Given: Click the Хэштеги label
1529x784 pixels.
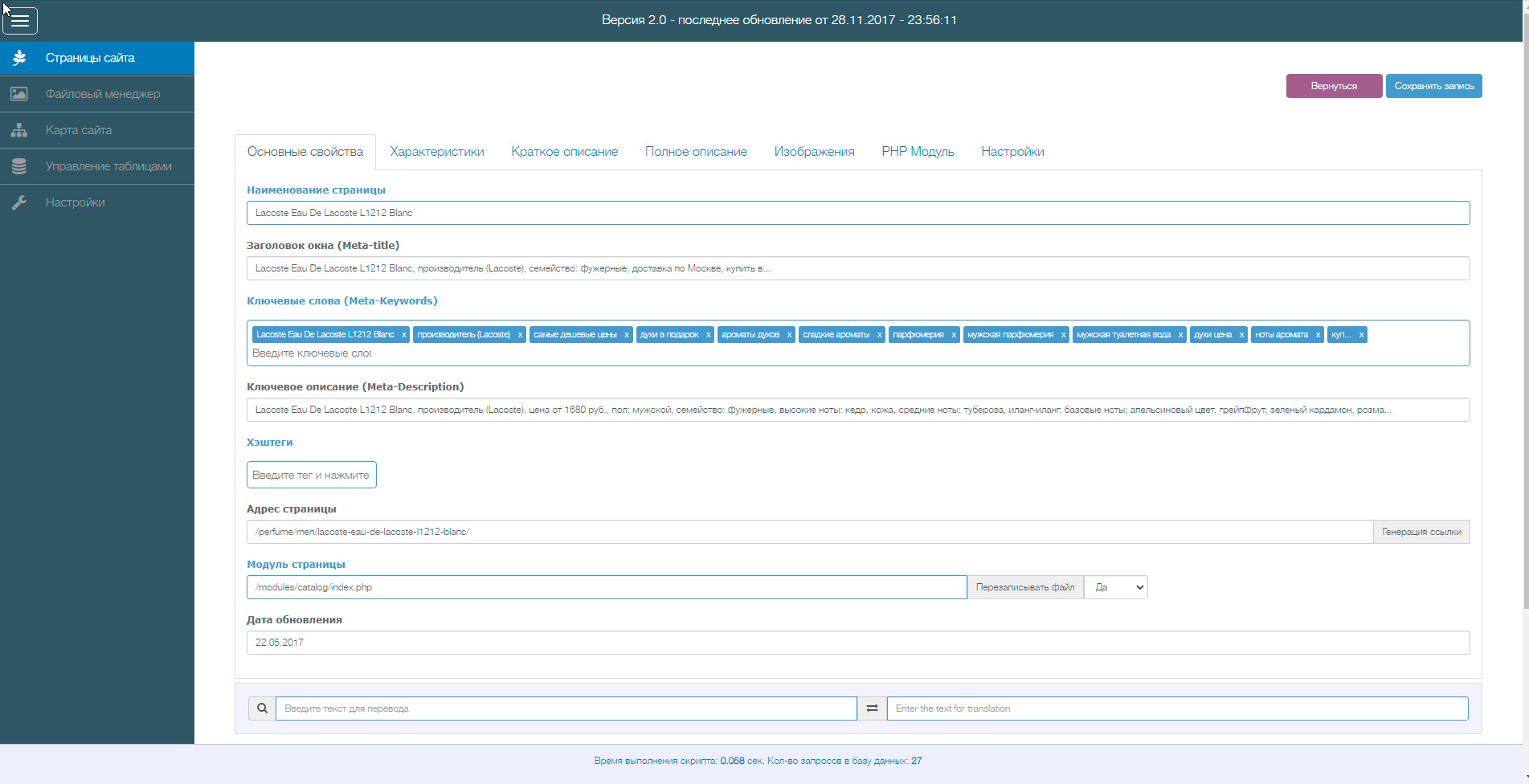Looking at the screenshot, I should [270, 443].
